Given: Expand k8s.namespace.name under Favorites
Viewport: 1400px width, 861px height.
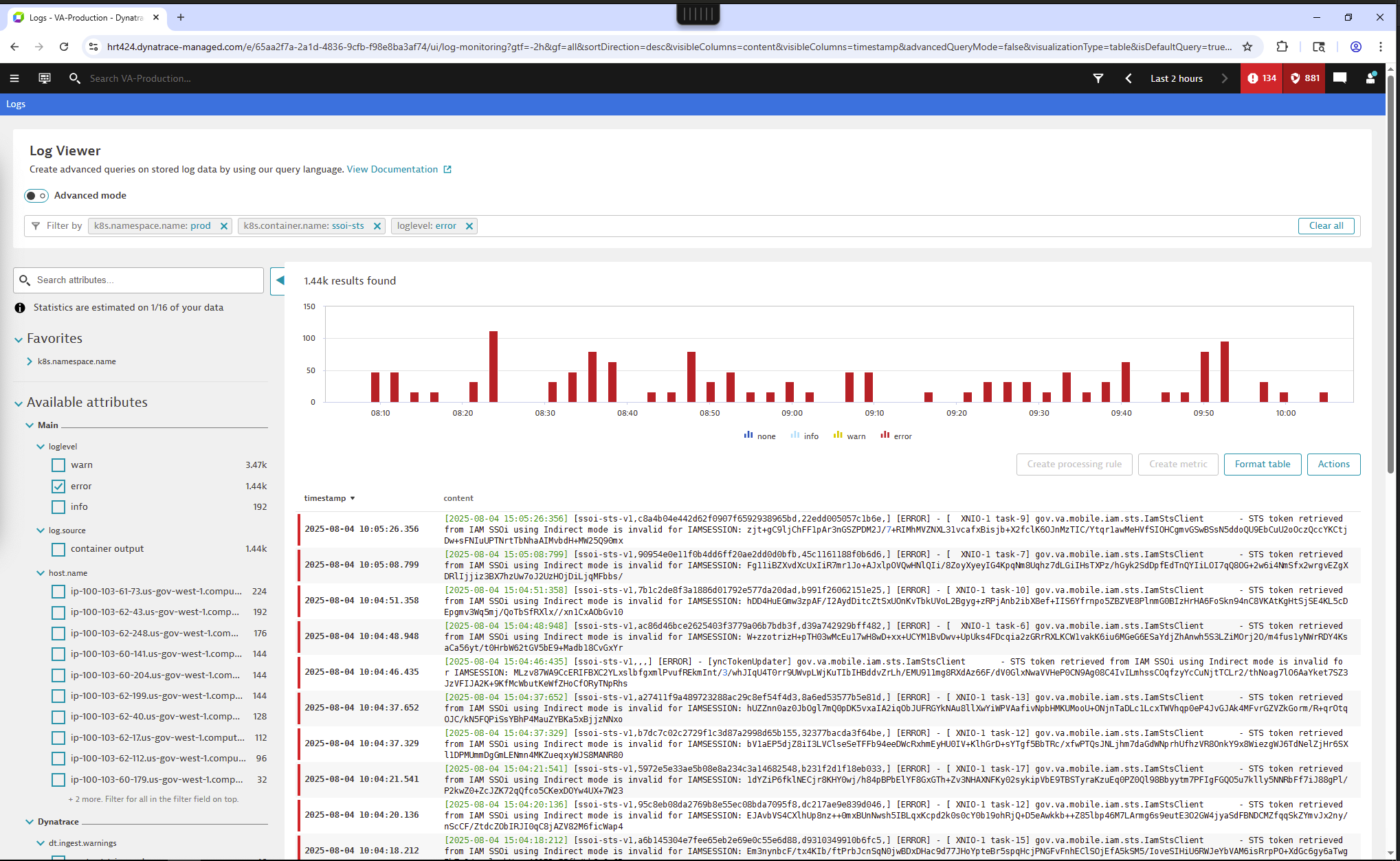Looking at the screenshot, I should point(30,361).
